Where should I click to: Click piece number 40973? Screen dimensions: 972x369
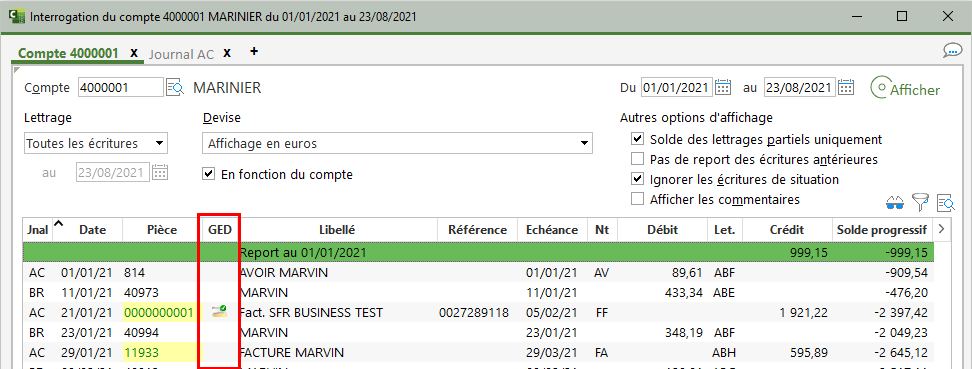click(x=142, y=292)
